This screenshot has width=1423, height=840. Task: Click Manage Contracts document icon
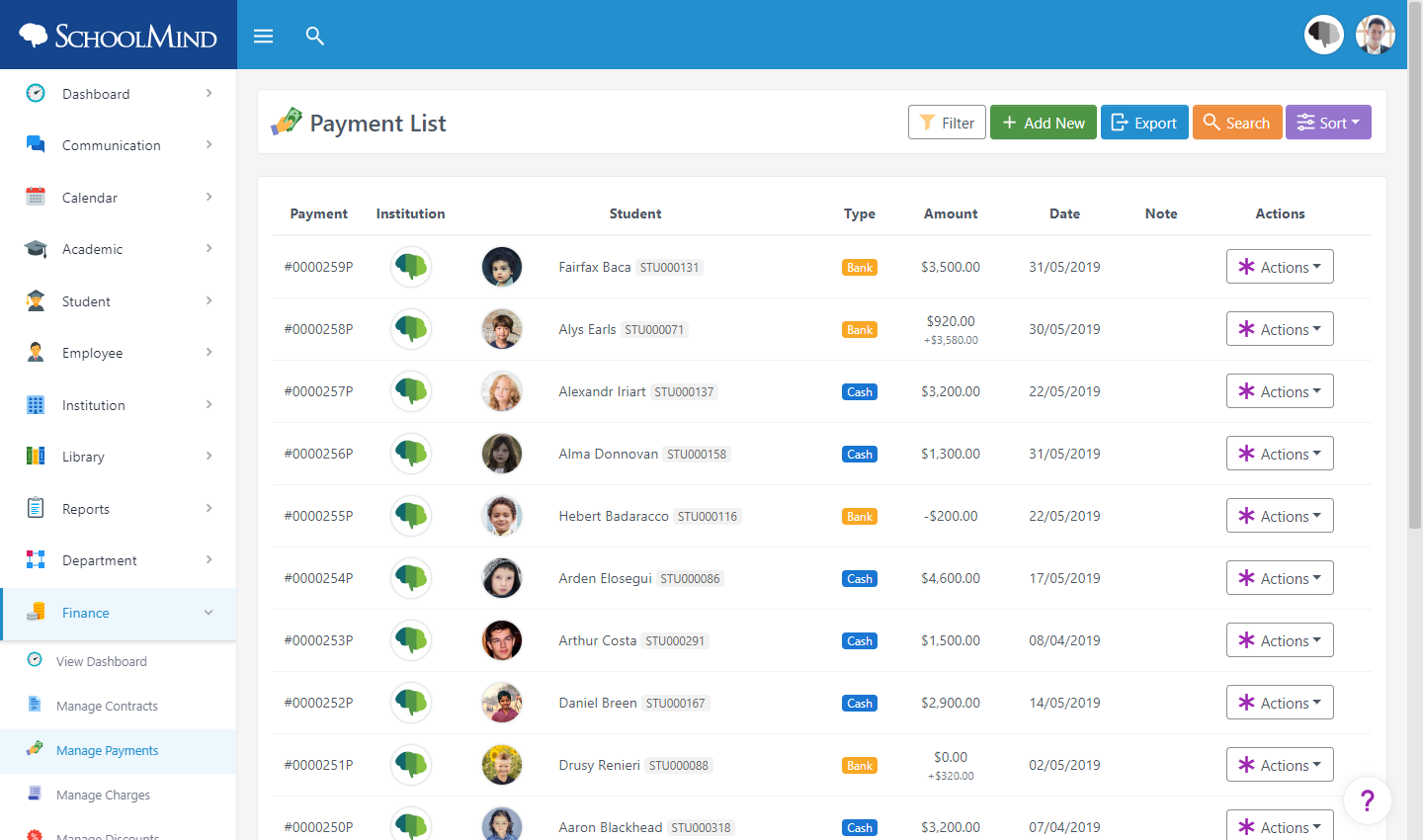pos(35,705)
